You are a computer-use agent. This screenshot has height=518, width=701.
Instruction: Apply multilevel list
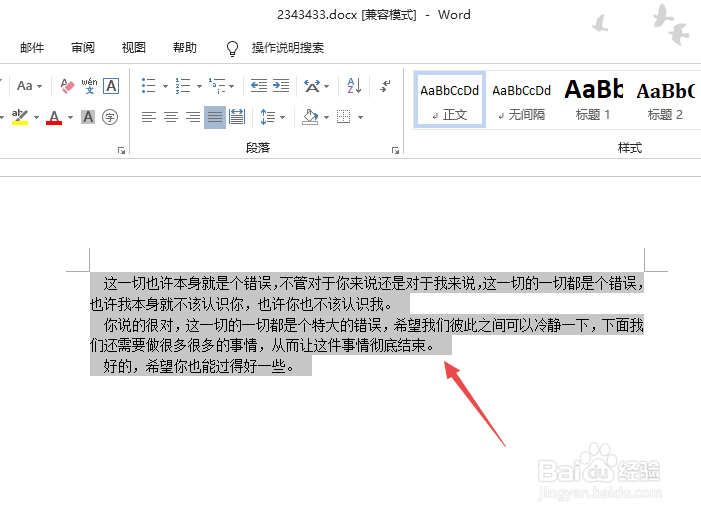(217, 85)
